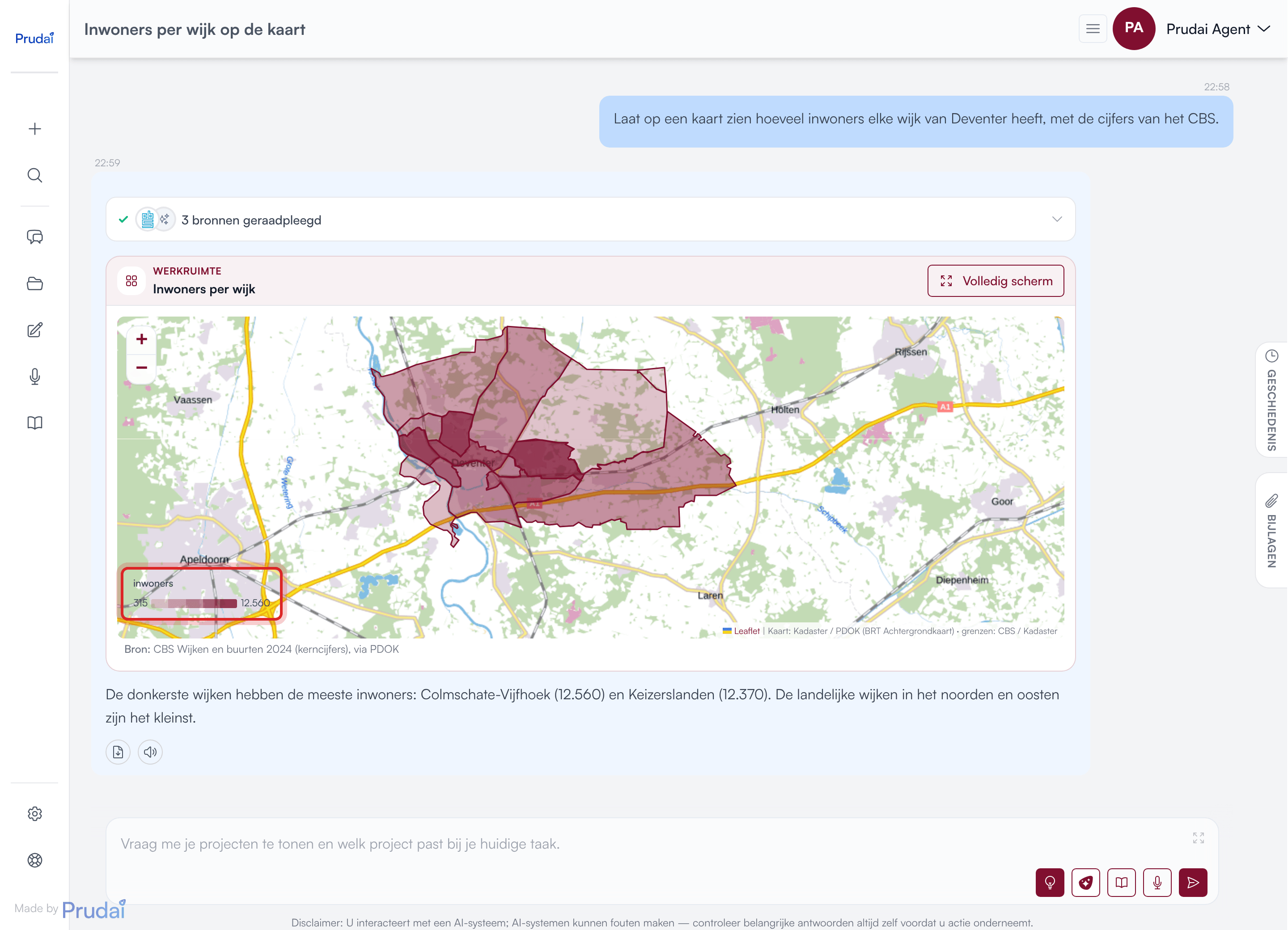Viewport: 1288px width, 930px height.
Task: Click the Volledig scherm button
Action: [996, 280]
